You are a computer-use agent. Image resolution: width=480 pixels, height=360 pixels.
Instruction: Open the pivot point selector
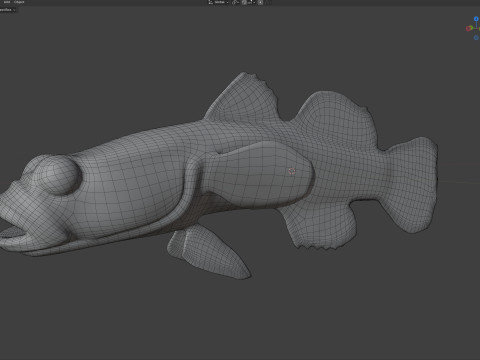(236, 2)
